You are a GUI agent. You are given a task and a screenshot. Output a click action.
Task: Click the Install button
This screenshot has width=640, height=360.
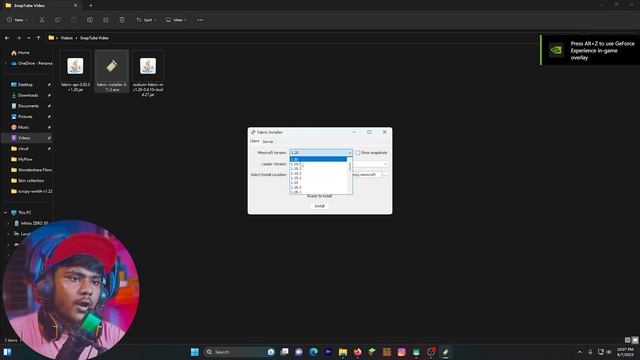[320, 206]
